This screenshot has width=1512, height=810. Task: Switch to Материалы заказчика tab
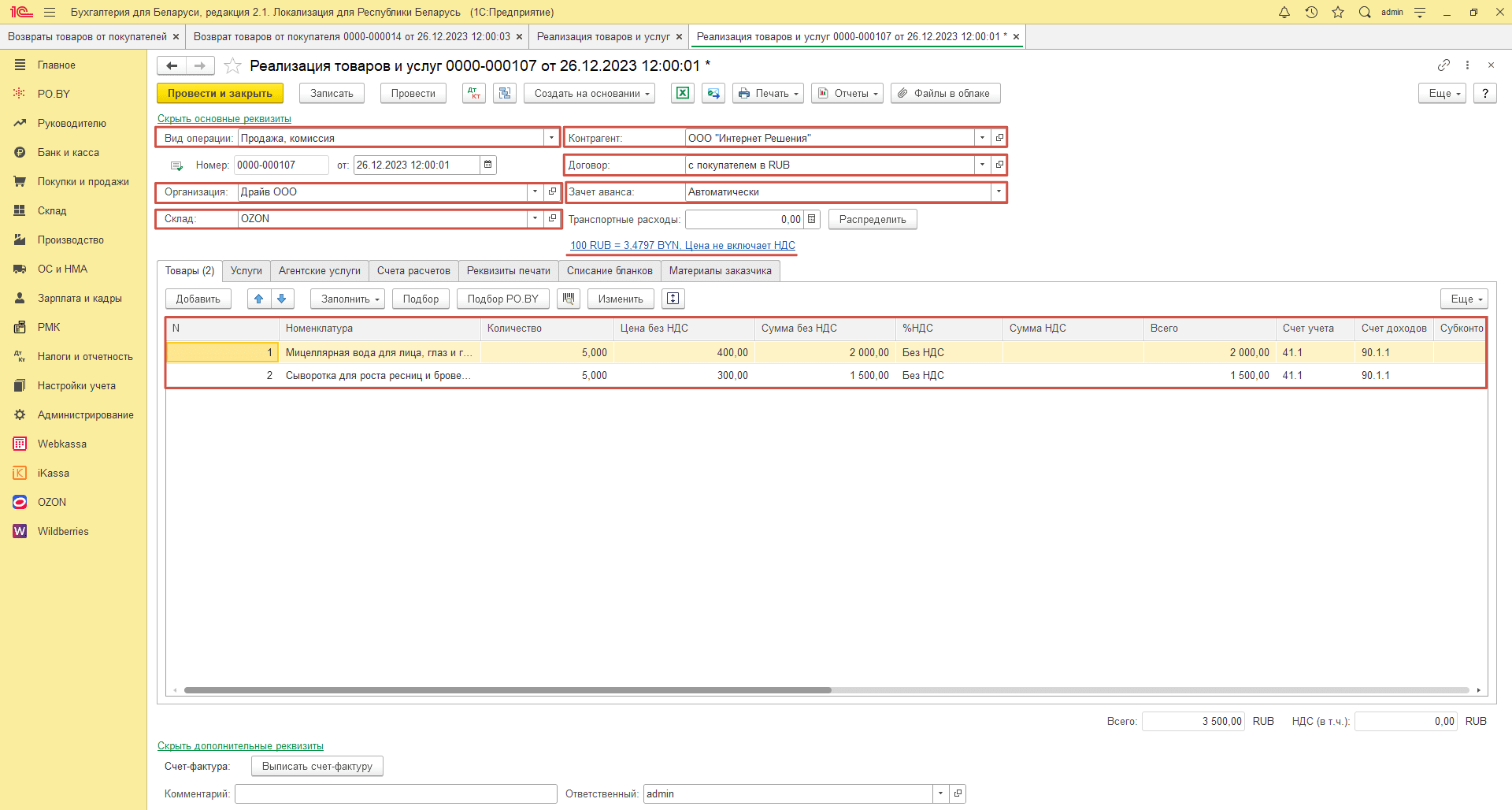click(x=721, y=270)
